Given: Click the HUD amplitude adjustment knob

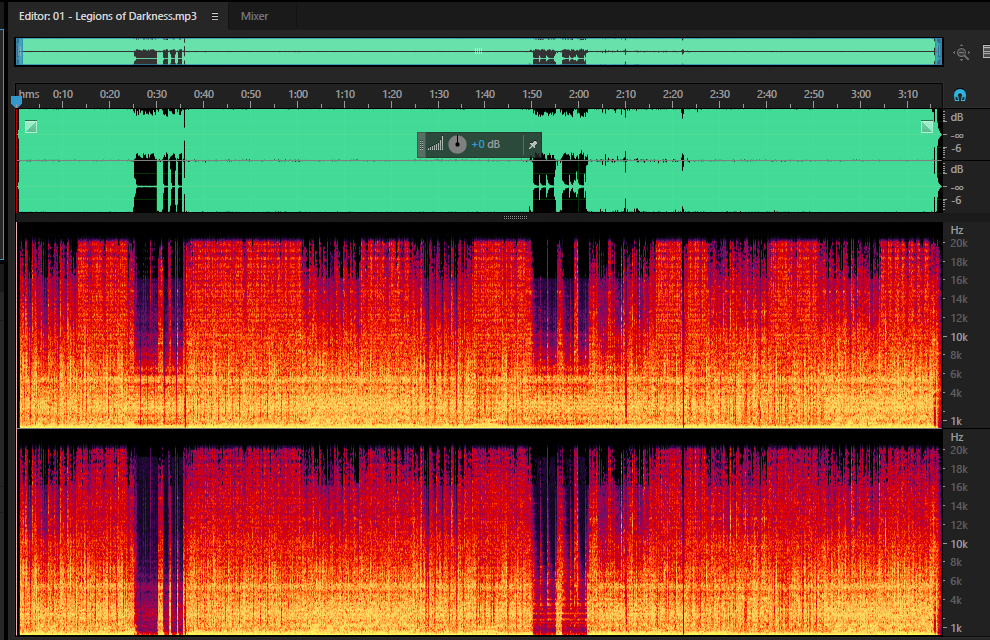Looking at the screenshot, I should click(x=457, y=145).
